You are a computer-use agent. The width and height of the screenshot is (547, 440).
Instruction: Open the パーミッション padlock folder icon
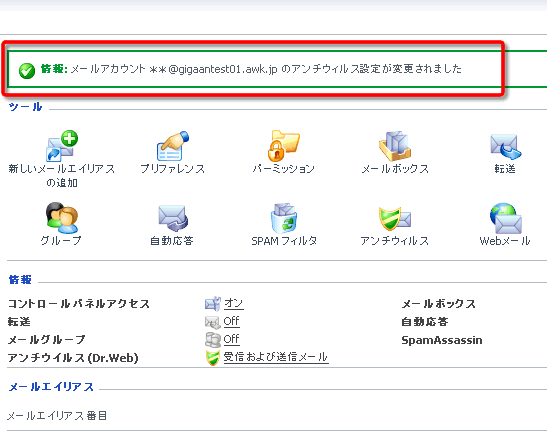[283, 146]
